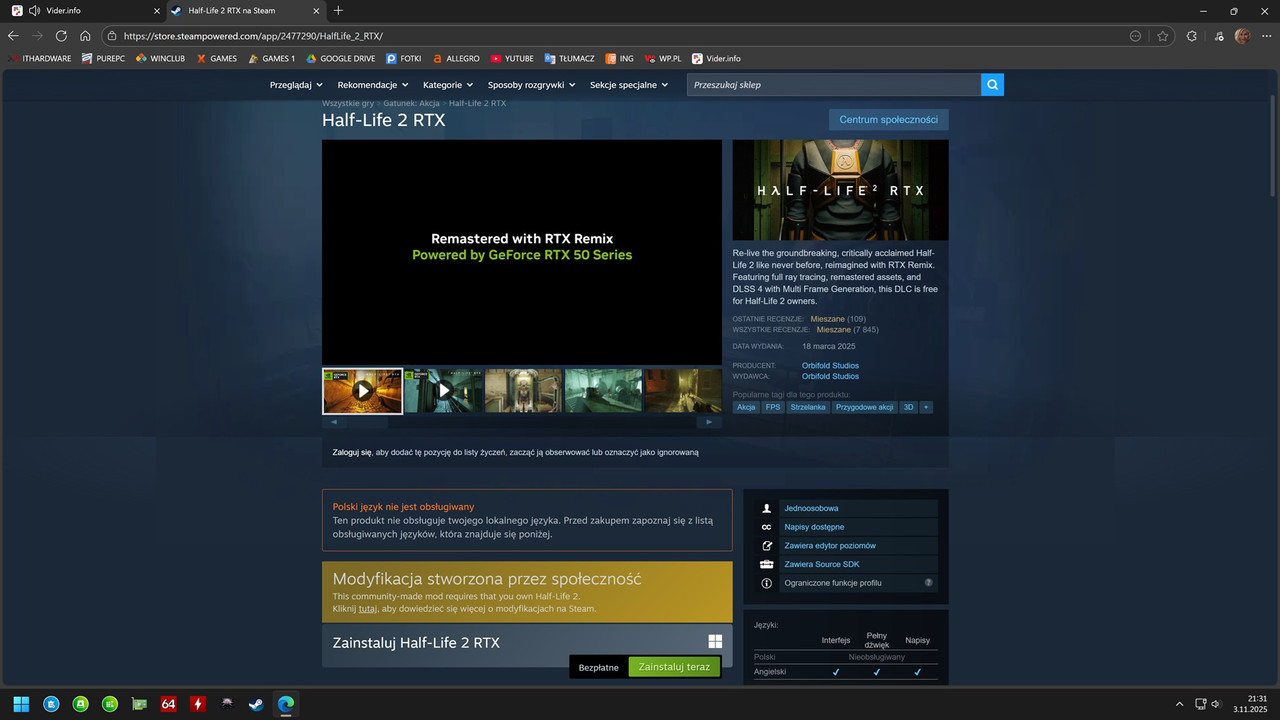Open the Zaloguj się login link
Image resolution: width=1280 pixels, height=720 pixels.
352,452
